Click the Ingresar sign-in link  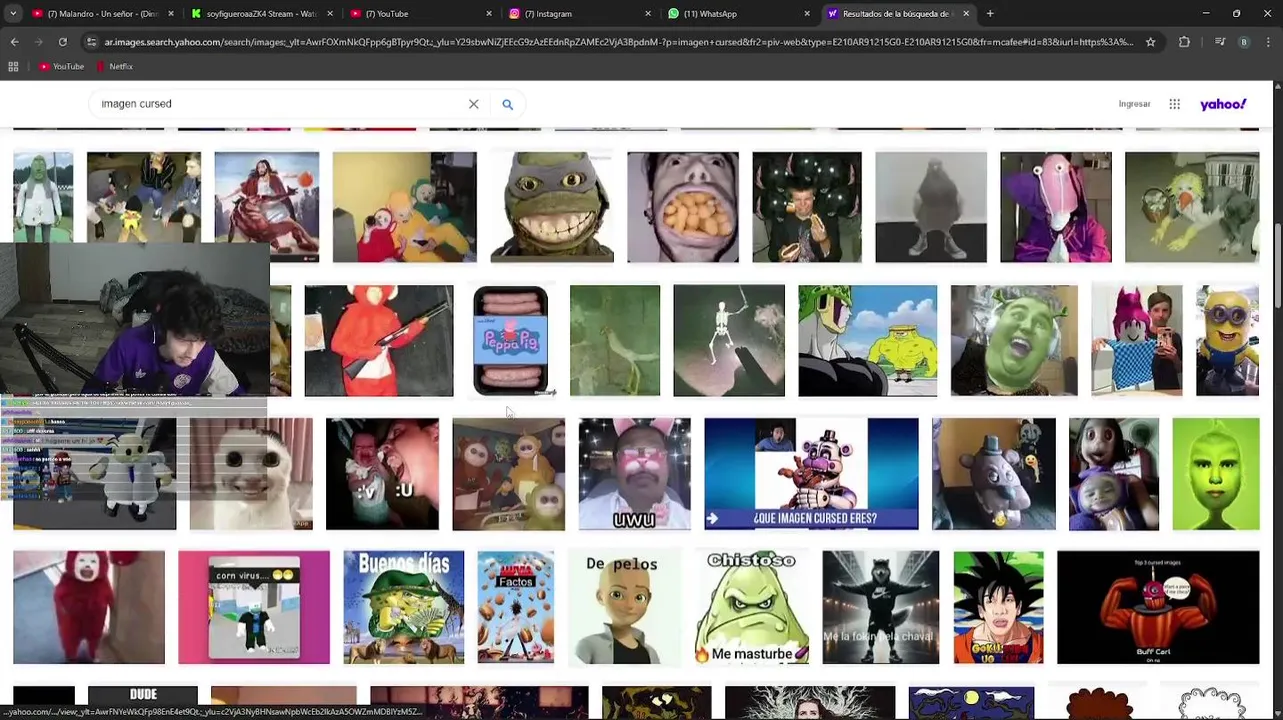click(x=1134, y=104)
